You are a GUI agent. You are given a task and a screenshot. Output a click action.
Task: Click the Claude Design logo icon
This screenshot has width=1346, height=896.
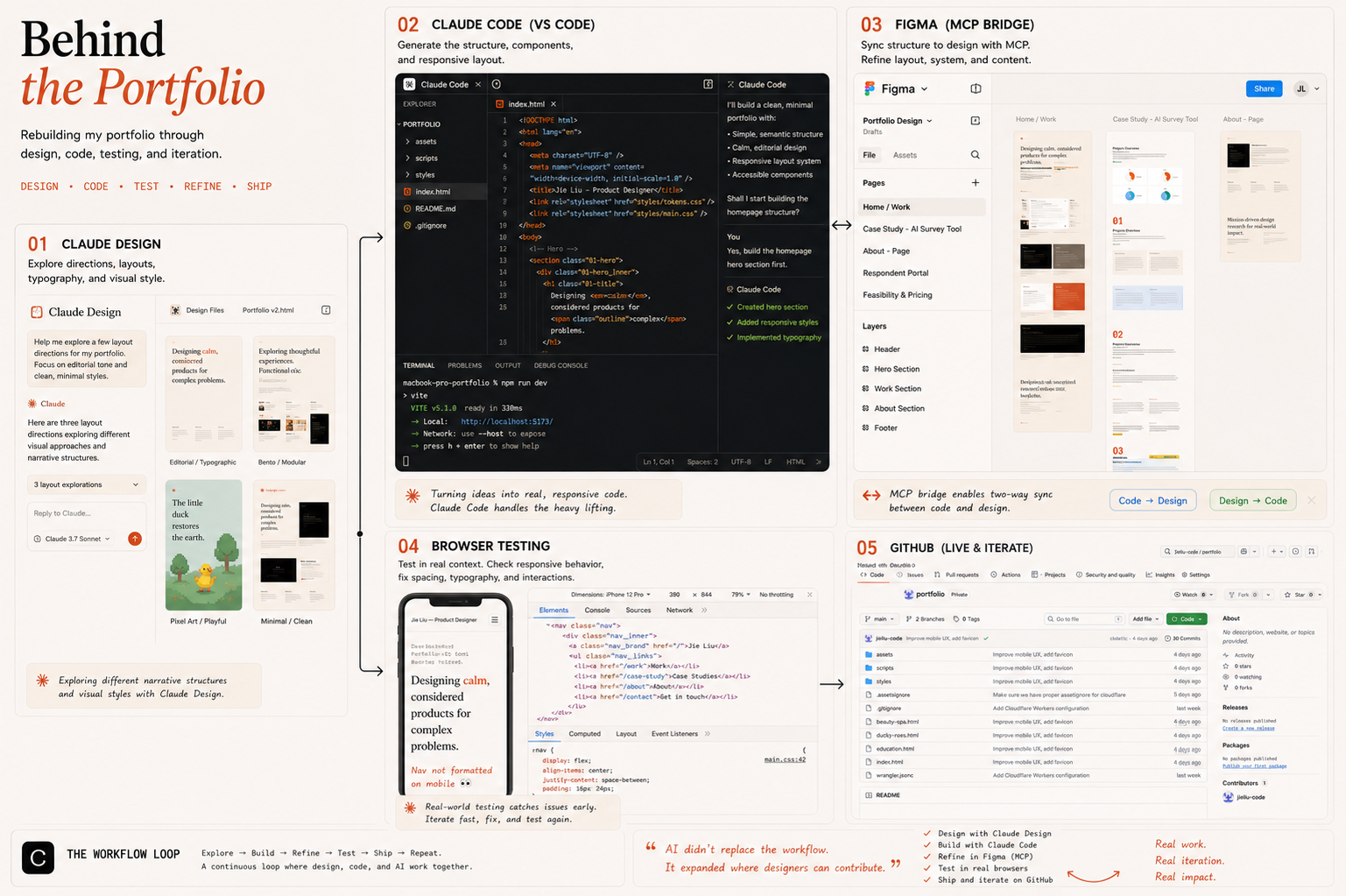pyautogui.click(x=37, y=312)
